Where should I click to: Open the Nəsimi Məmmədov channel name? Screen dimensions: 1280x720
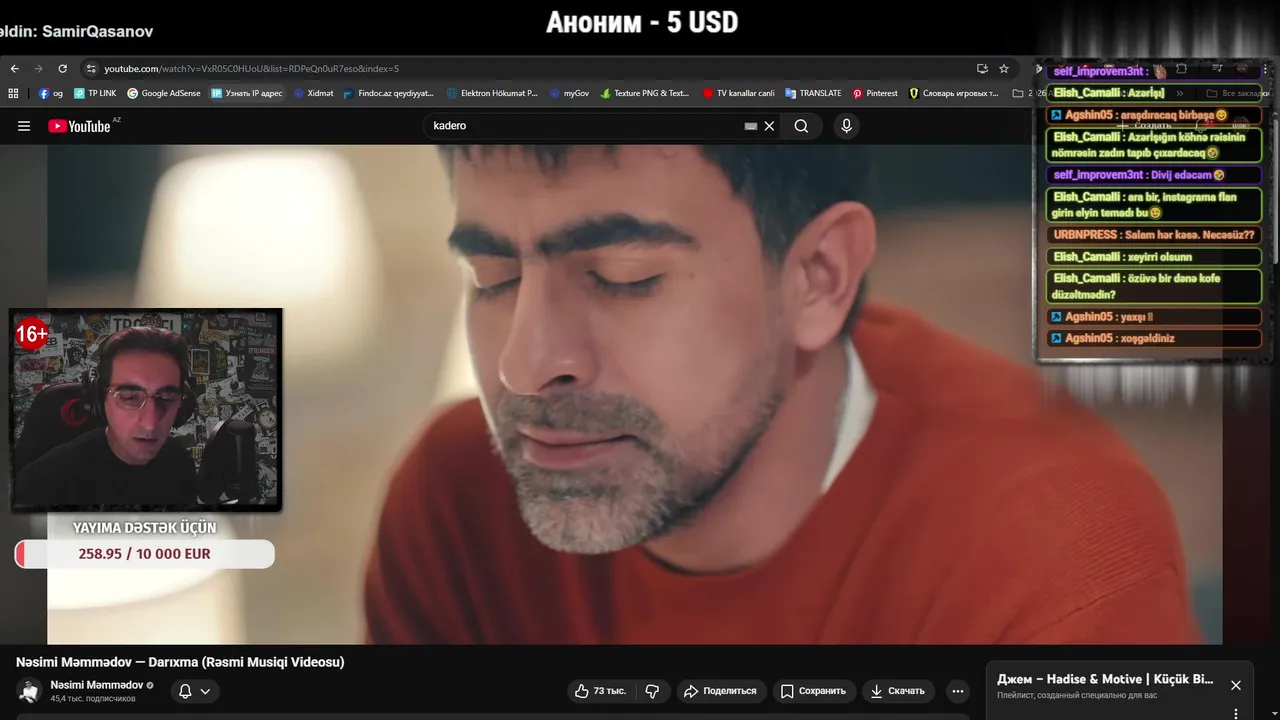(97, 685)
